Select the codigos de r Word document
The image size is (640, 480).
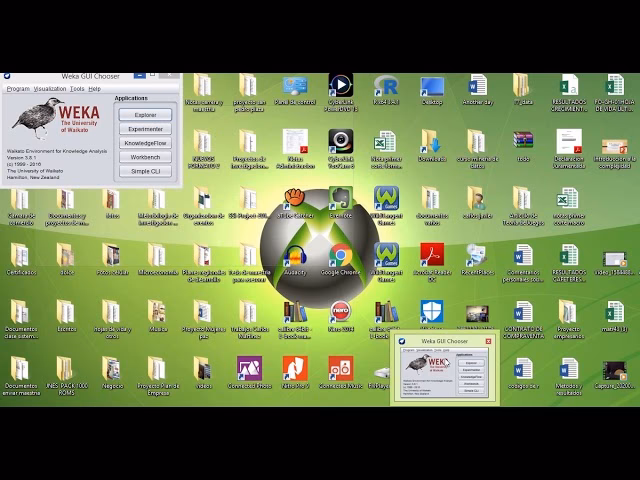point(523,373)
